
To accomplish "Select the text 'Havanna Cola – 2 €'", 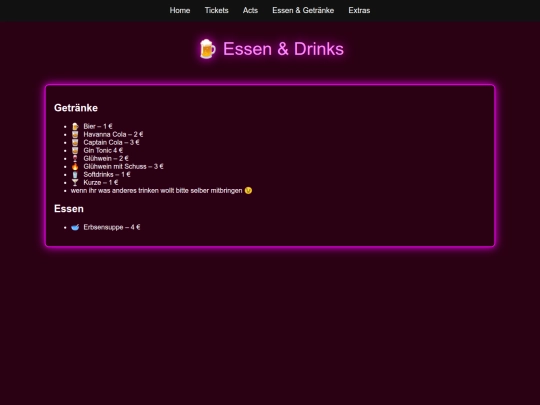I will 113,134.
